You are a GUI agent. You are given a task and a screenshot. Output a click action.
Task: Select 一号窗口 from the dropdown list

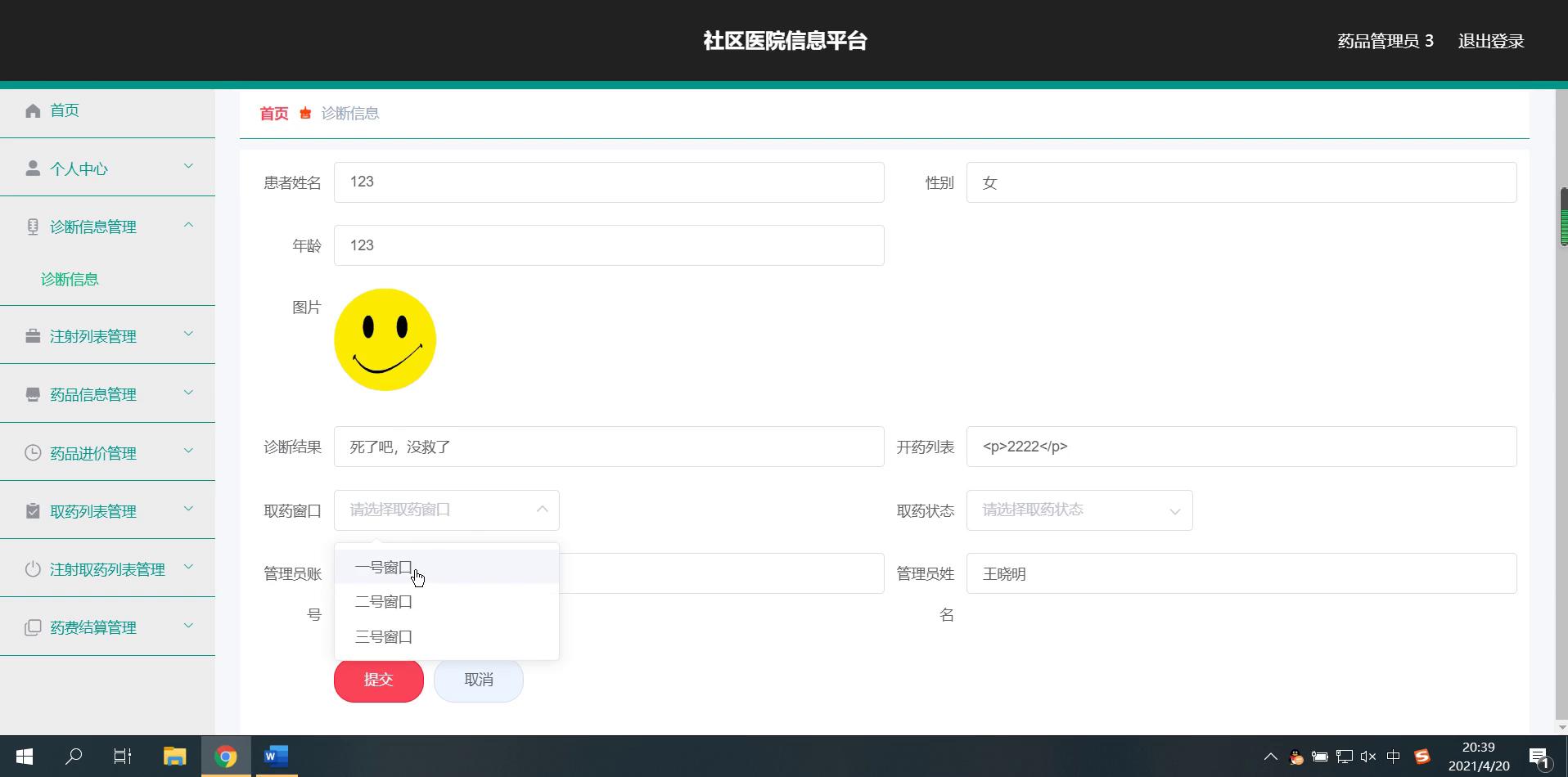[x=384, y=567]
